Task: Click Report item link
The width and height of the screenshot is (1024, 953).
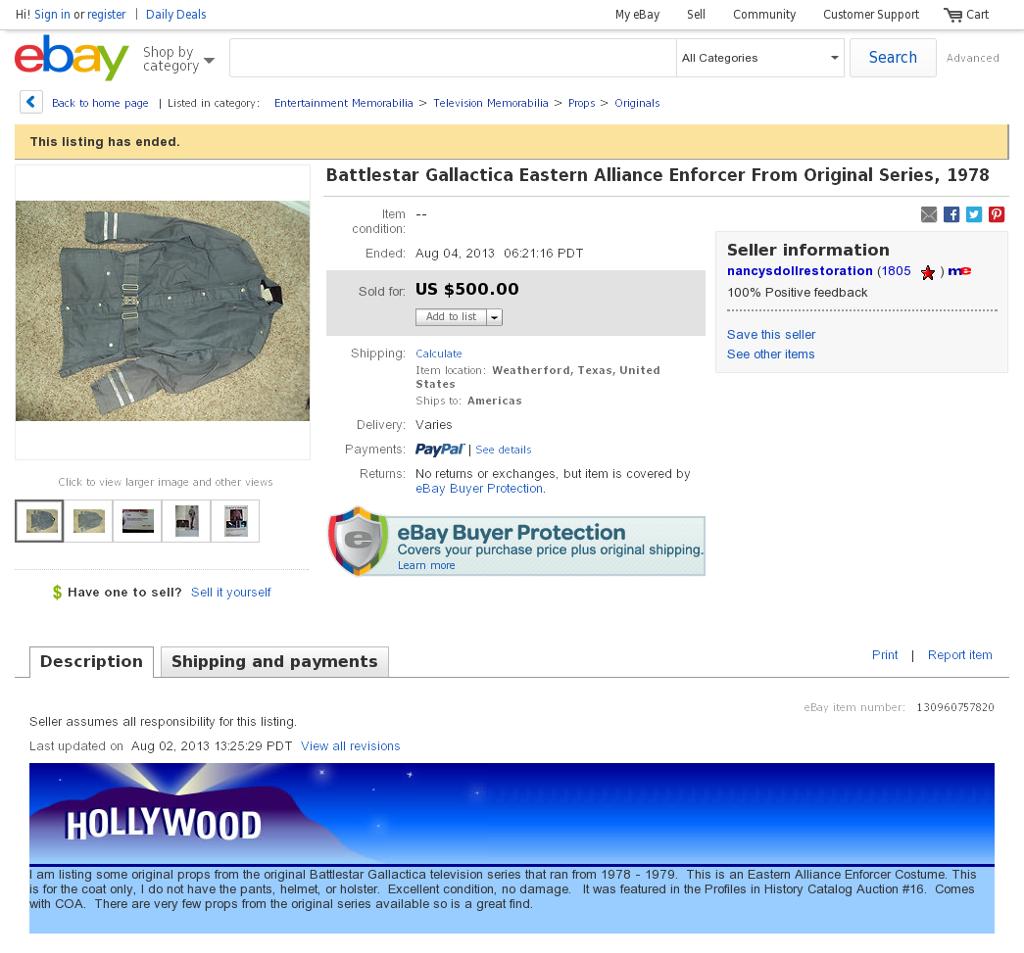Action: point(960,654)
